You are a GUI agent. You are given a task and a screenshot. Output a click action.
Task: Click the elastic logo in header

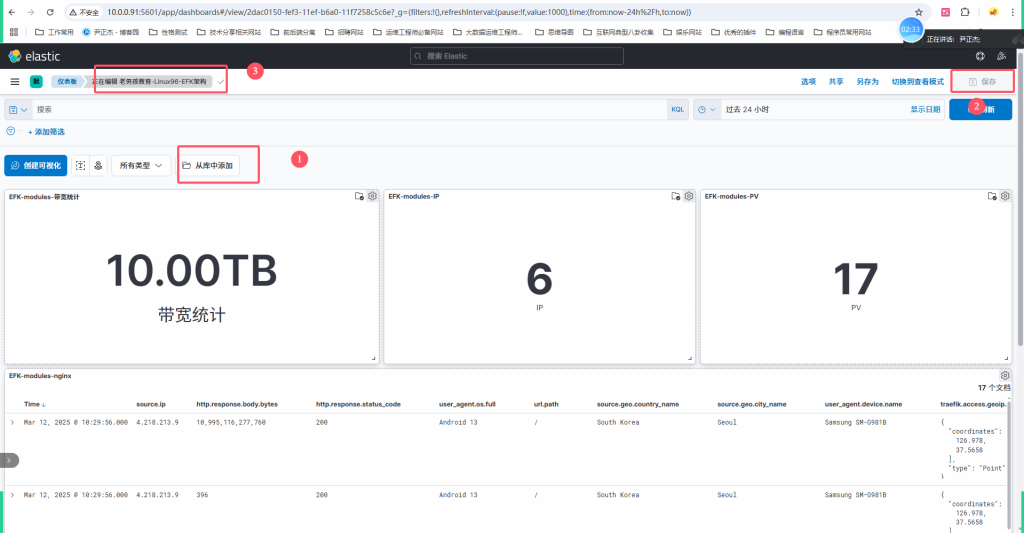pos(34,56)
